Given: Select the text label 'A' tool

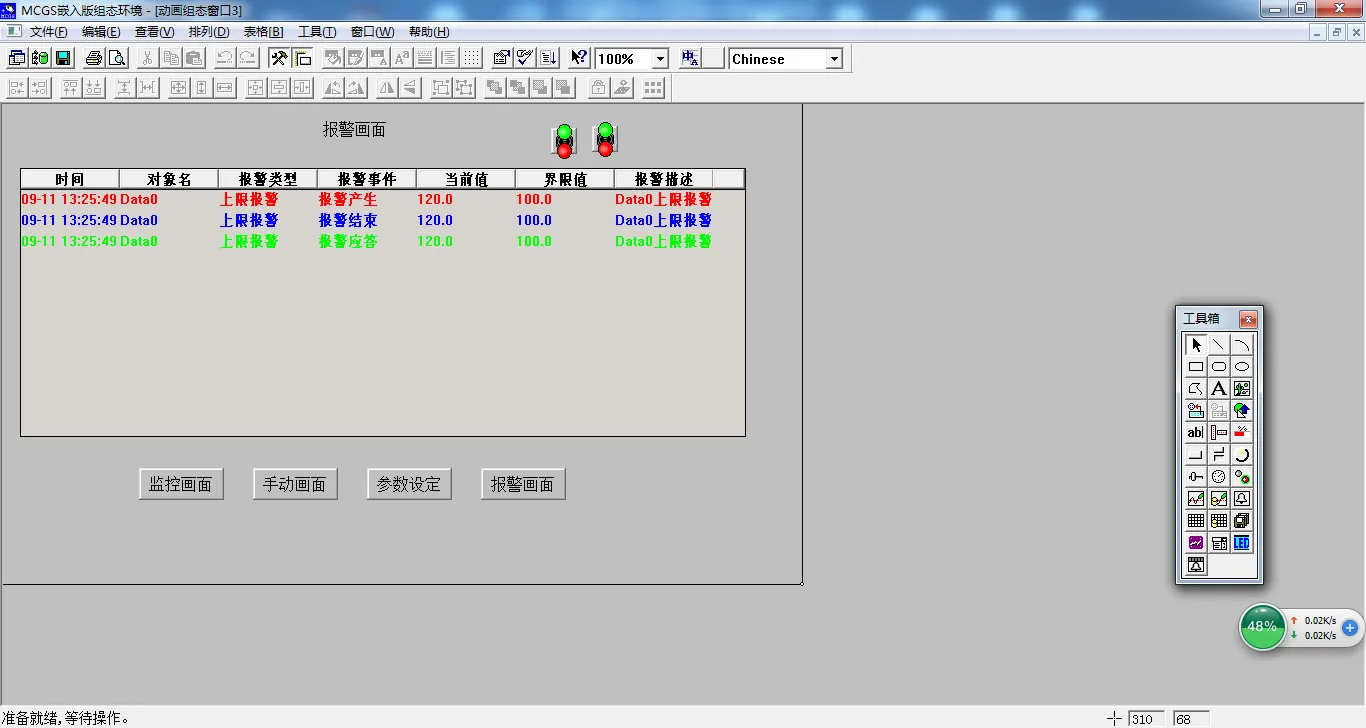Looking at the screenshot, I should coord(1219,389).
